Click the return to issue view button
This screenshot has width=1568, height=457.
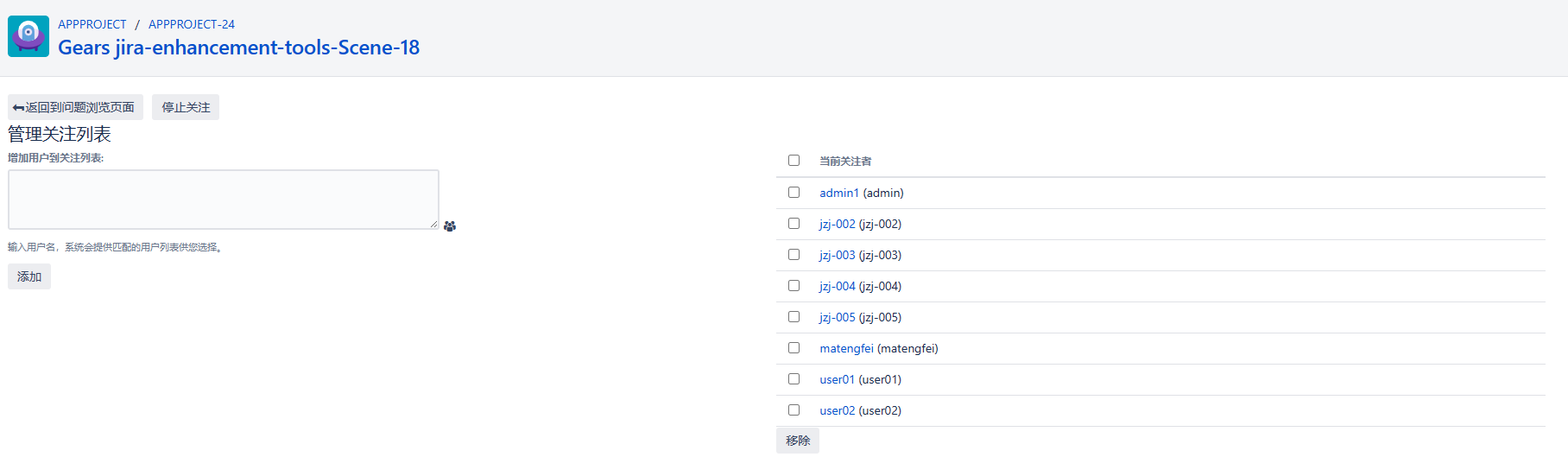coord(75,107)
